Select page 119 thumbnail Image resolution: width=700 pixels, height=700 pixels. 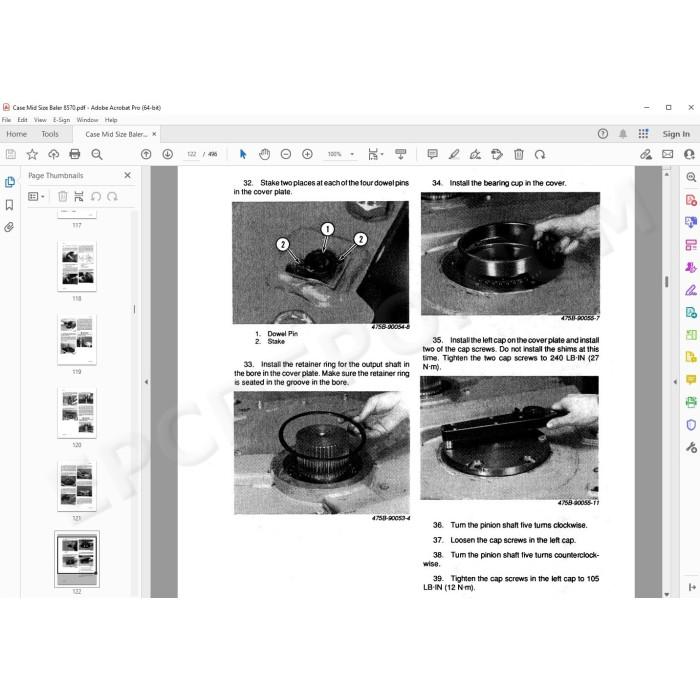(77, 339)
